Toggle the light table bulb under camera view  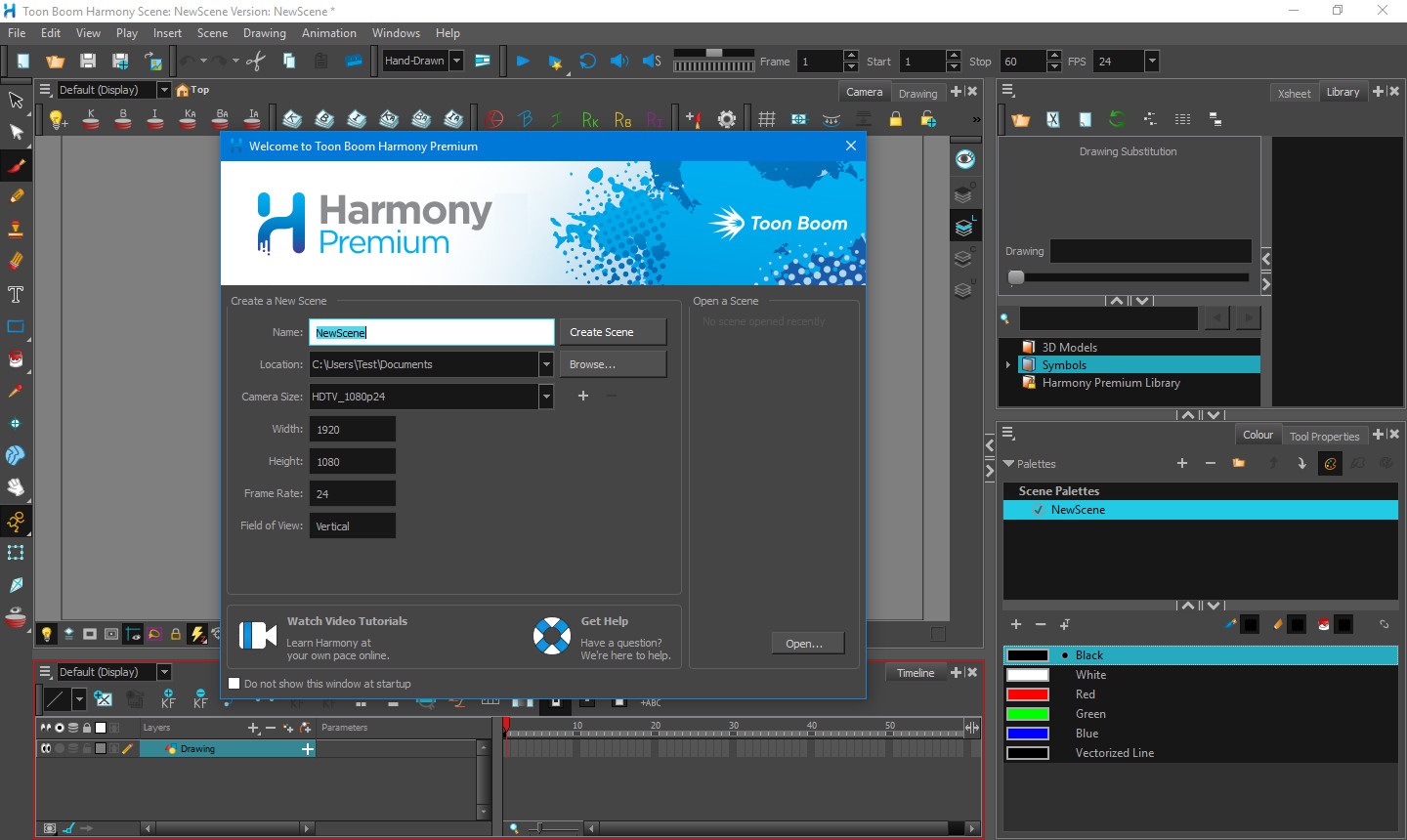coord(46,634)
